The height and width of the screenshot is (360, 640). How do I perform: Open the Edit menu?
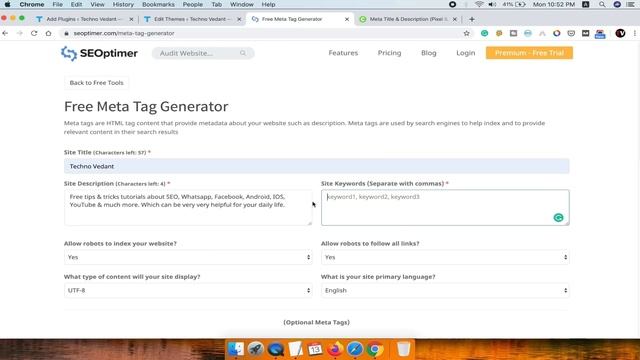point(76,4)
